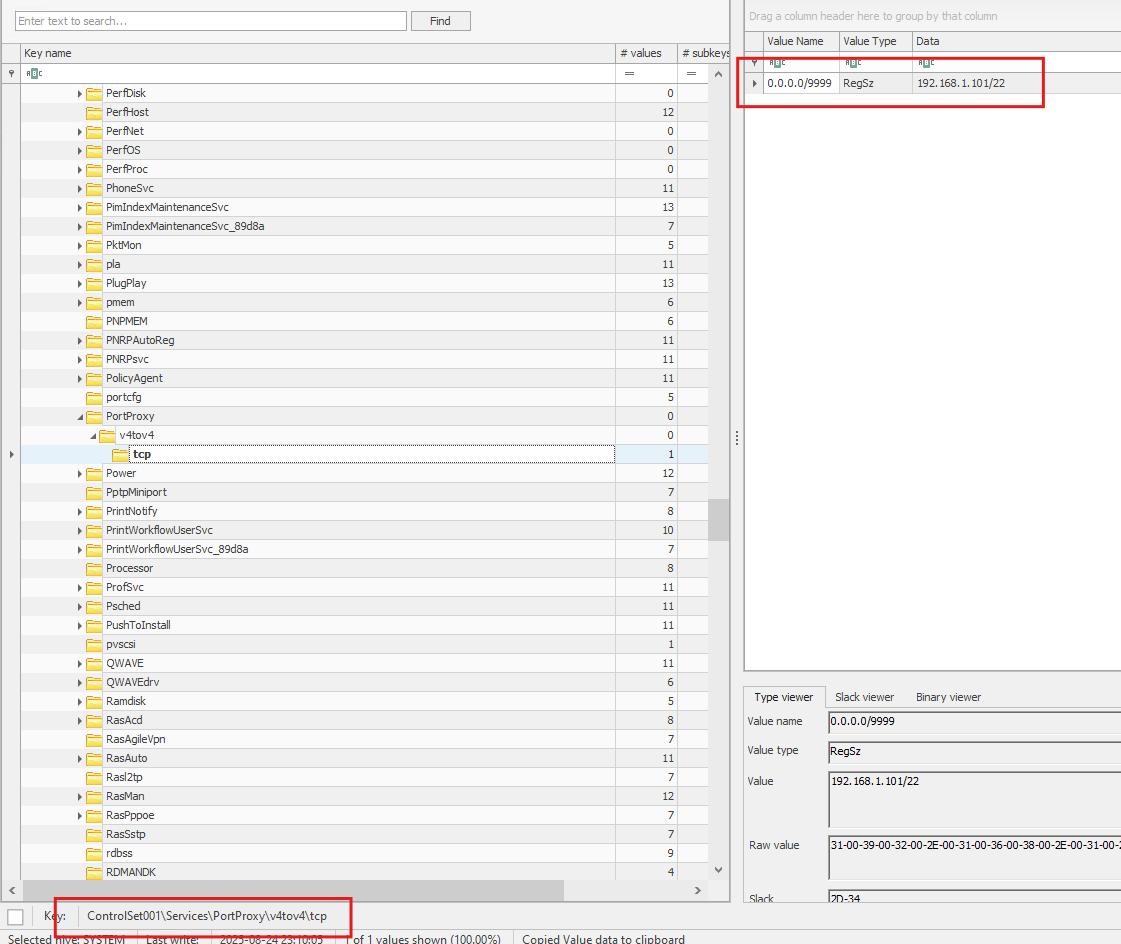Click the PortProxy folder icon
The height and width of the screenshot is (944, 1121).
[94, 416]
